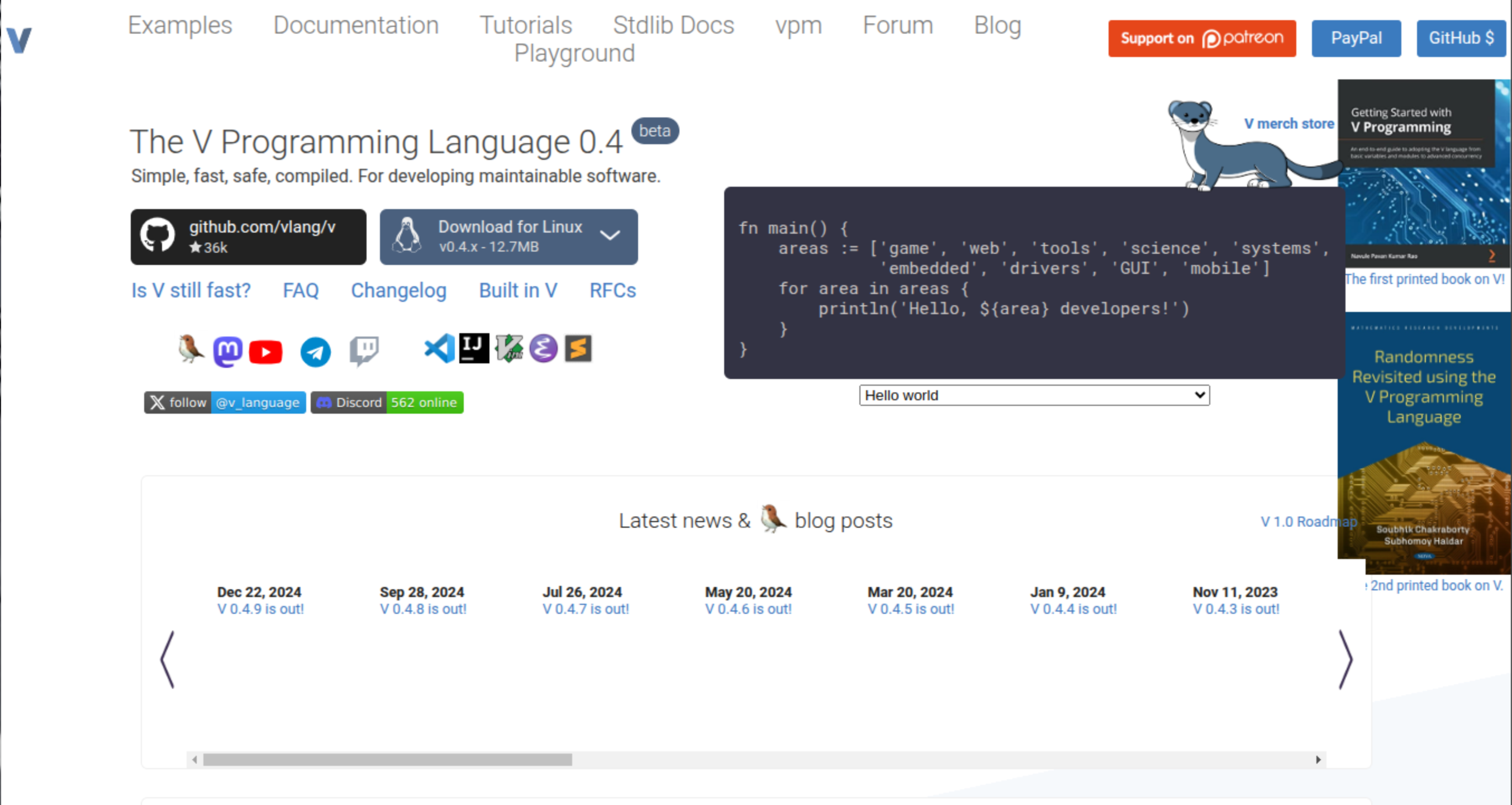Click the IntelliJ IJ icon

(x=474, y=349)
